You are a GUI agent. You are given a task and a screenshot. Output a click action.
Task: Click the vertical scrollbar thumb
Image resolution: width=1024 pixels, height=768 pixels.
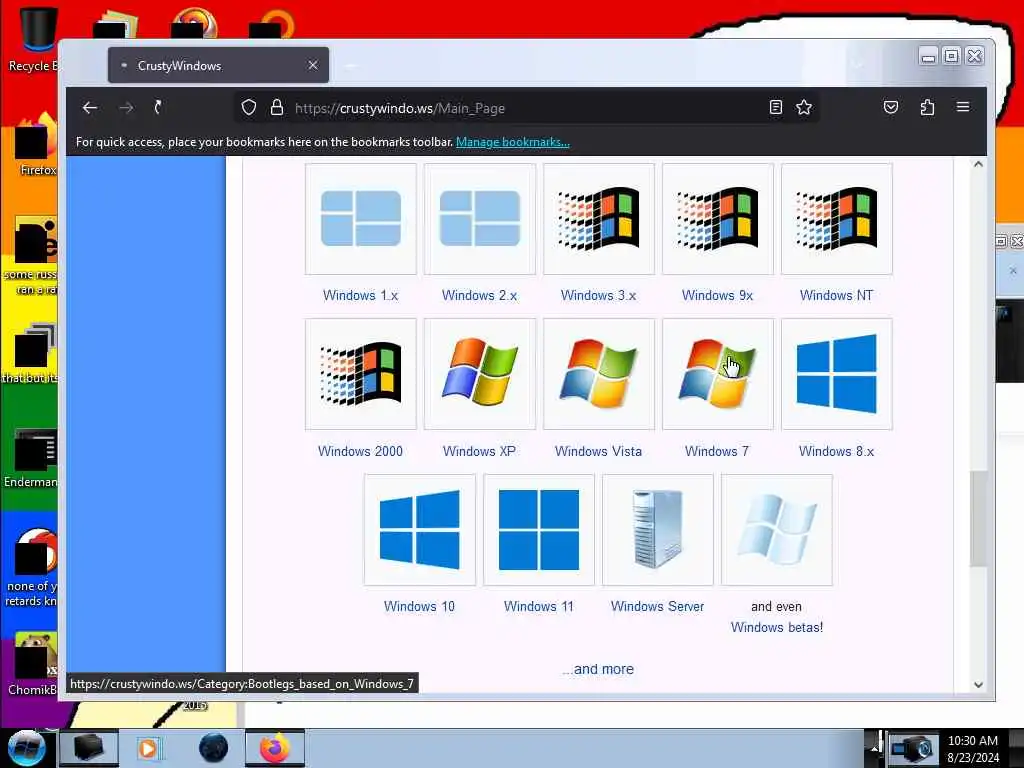[978, 518]
